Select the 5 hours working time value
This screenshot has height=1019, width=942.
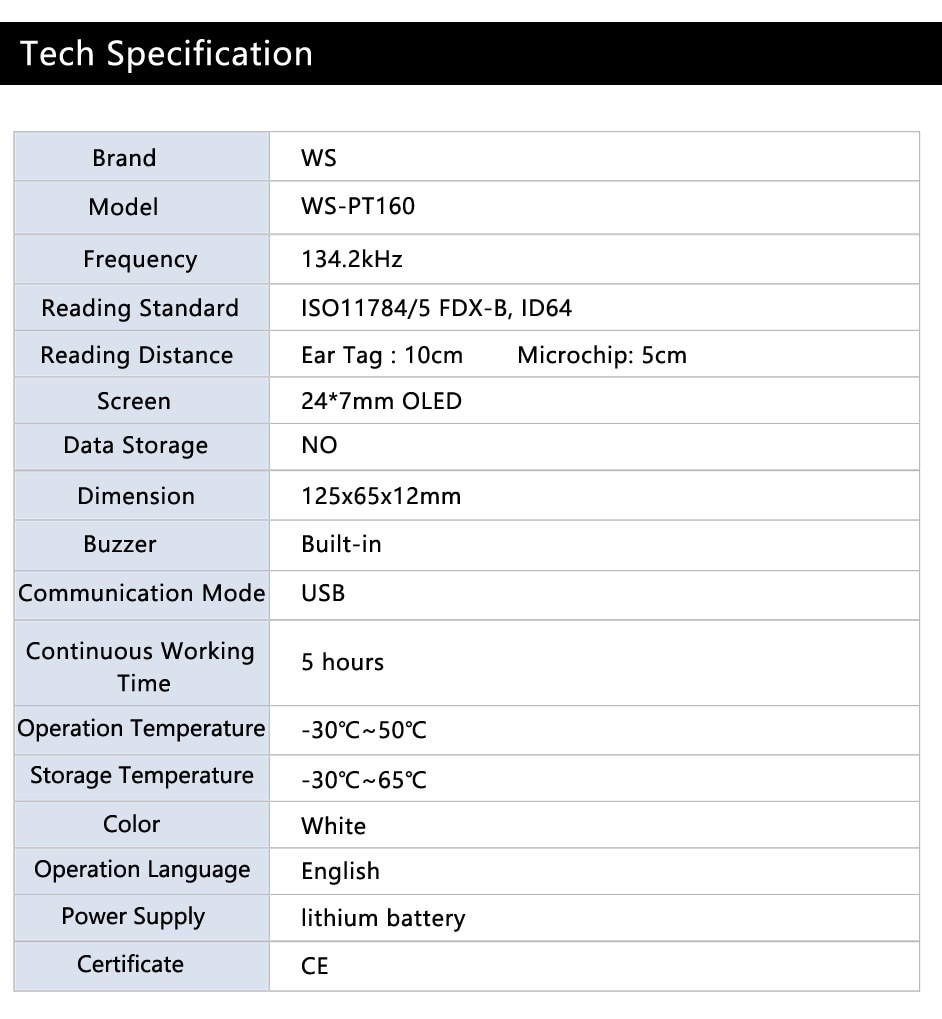[x=342, y=662]
